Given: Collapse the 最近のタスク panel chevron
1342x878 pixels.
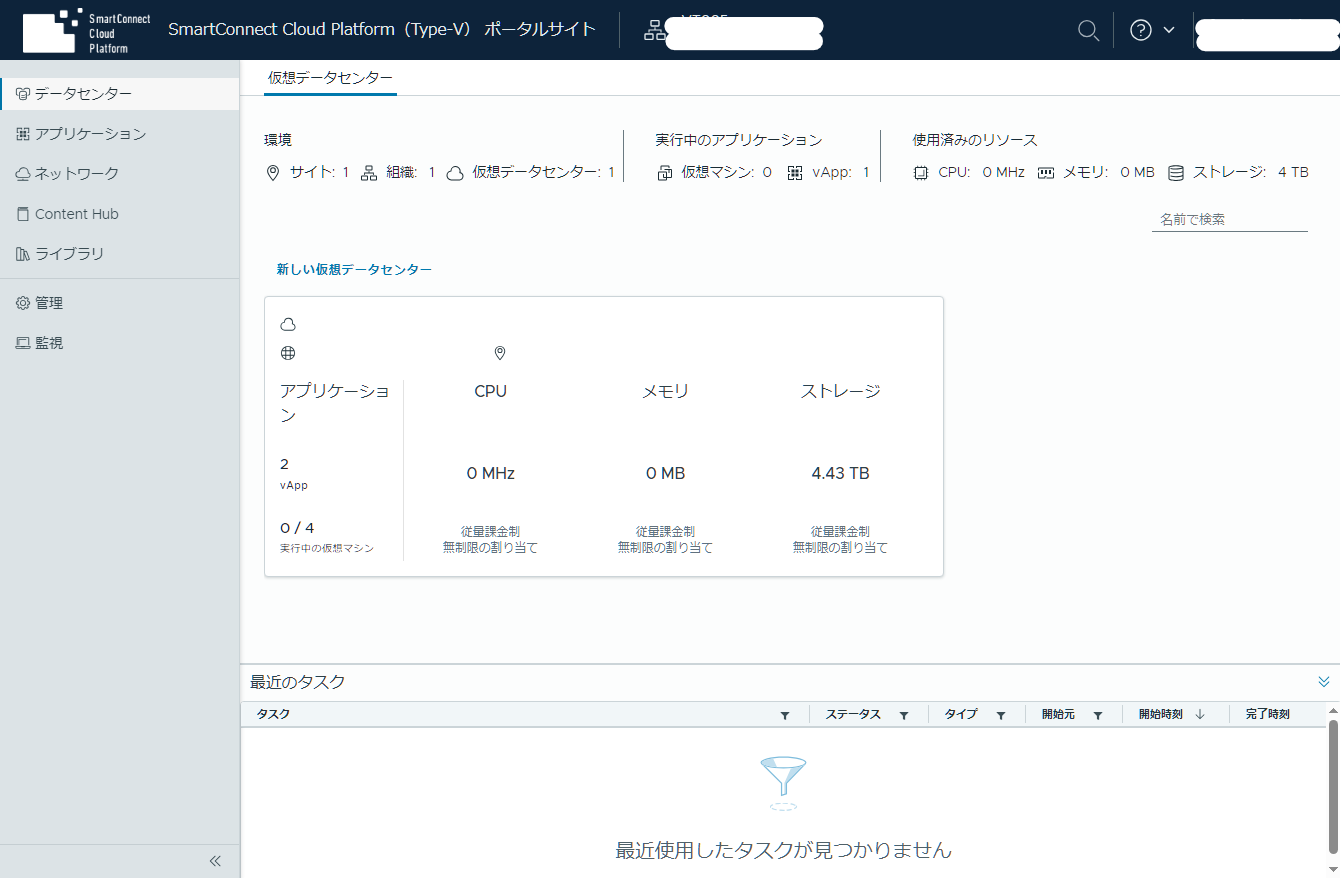Looking at the screenshot, I should pyautogui.click(x=1324, y=682).
